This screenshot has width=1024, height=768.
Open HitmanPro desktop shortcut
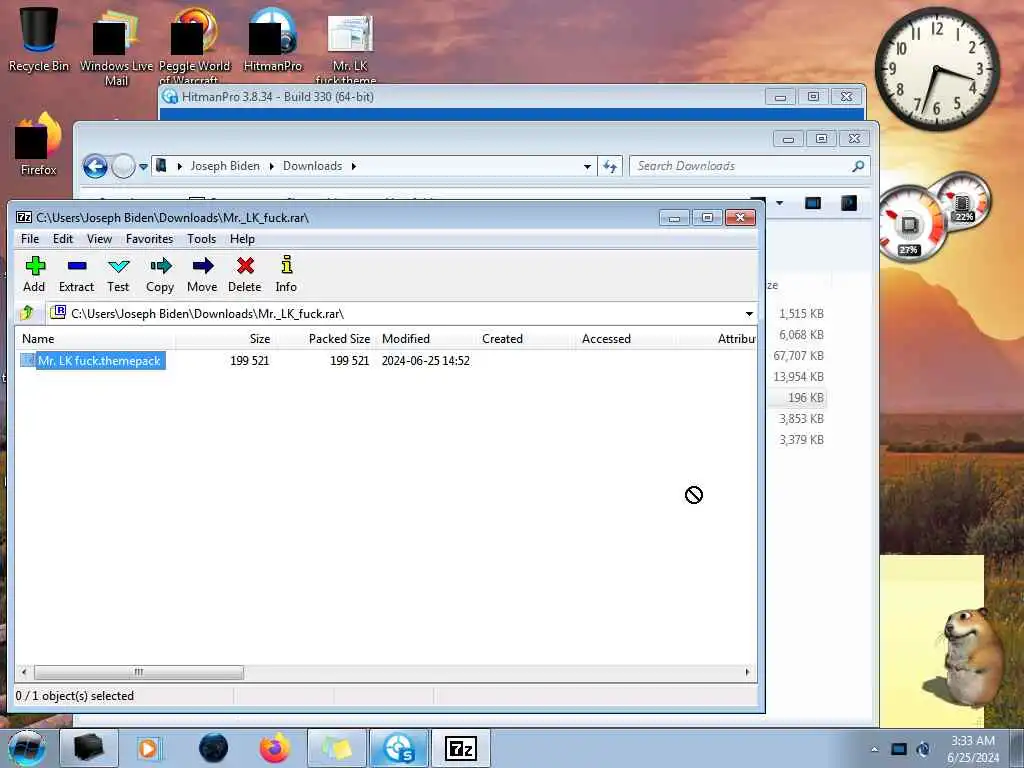point(272,39)
